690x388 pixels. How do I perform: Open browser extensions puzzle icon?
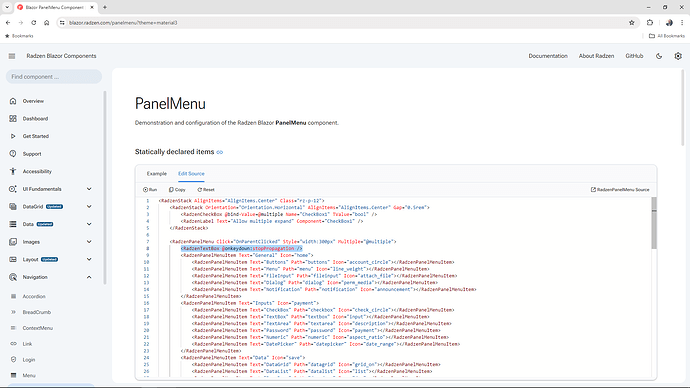point(650,23)
